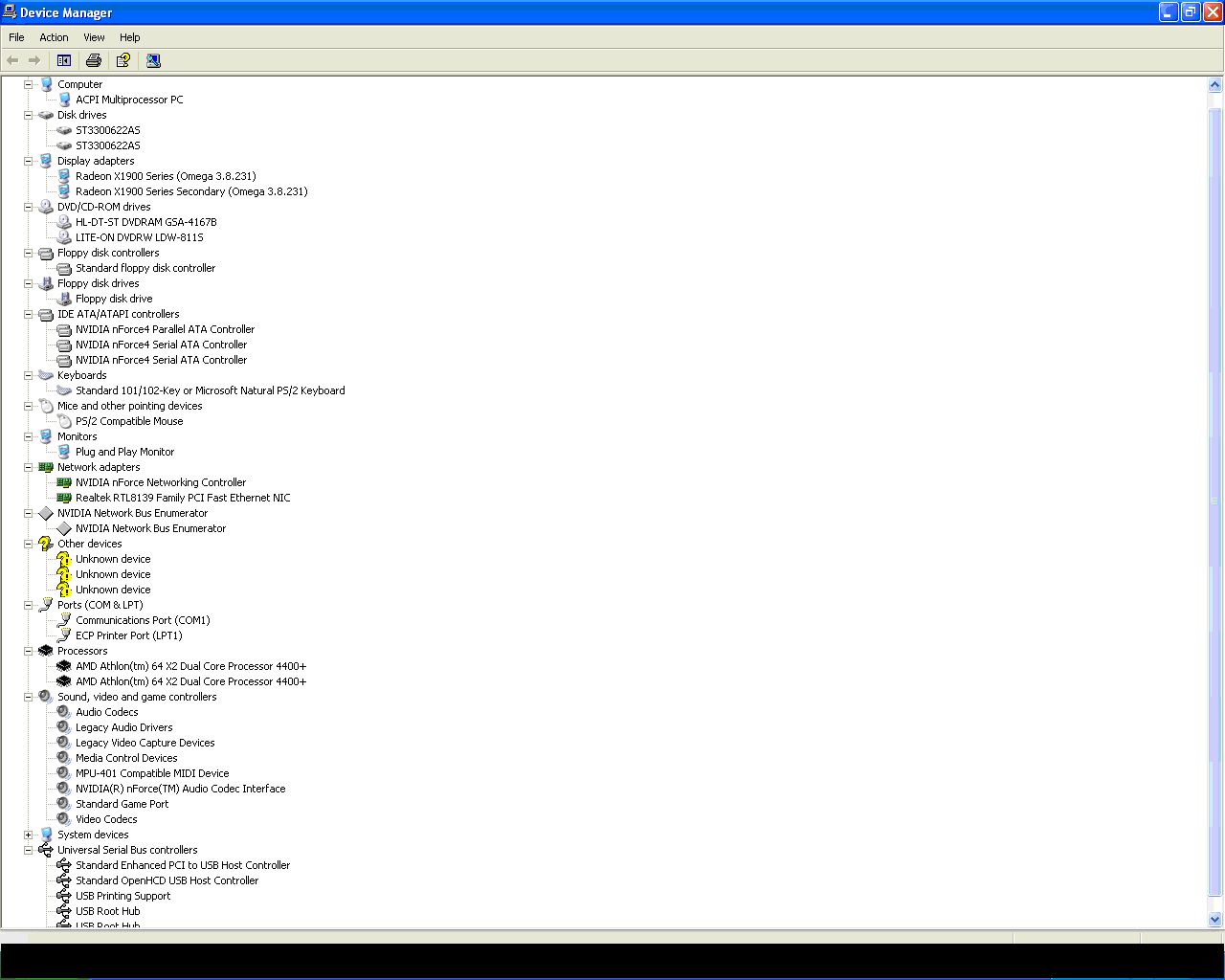Select NVIDIA nForce4 Parallel ATA Controller
Viewport: 1225px width, 980px height.
pos(165,329)
